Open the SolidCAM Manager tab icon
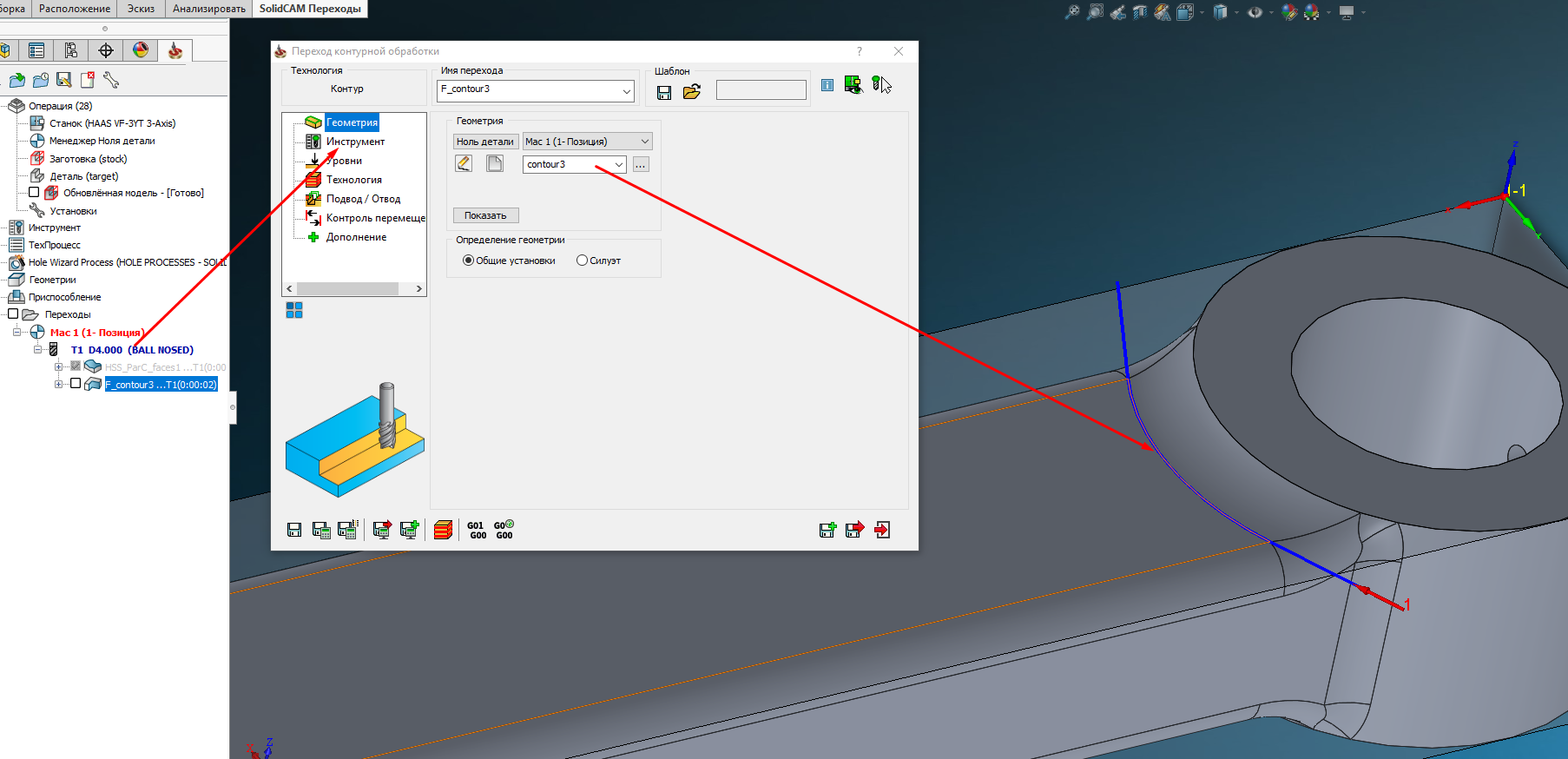Viewport: 1568px width, 759px height. pos(175,50)
